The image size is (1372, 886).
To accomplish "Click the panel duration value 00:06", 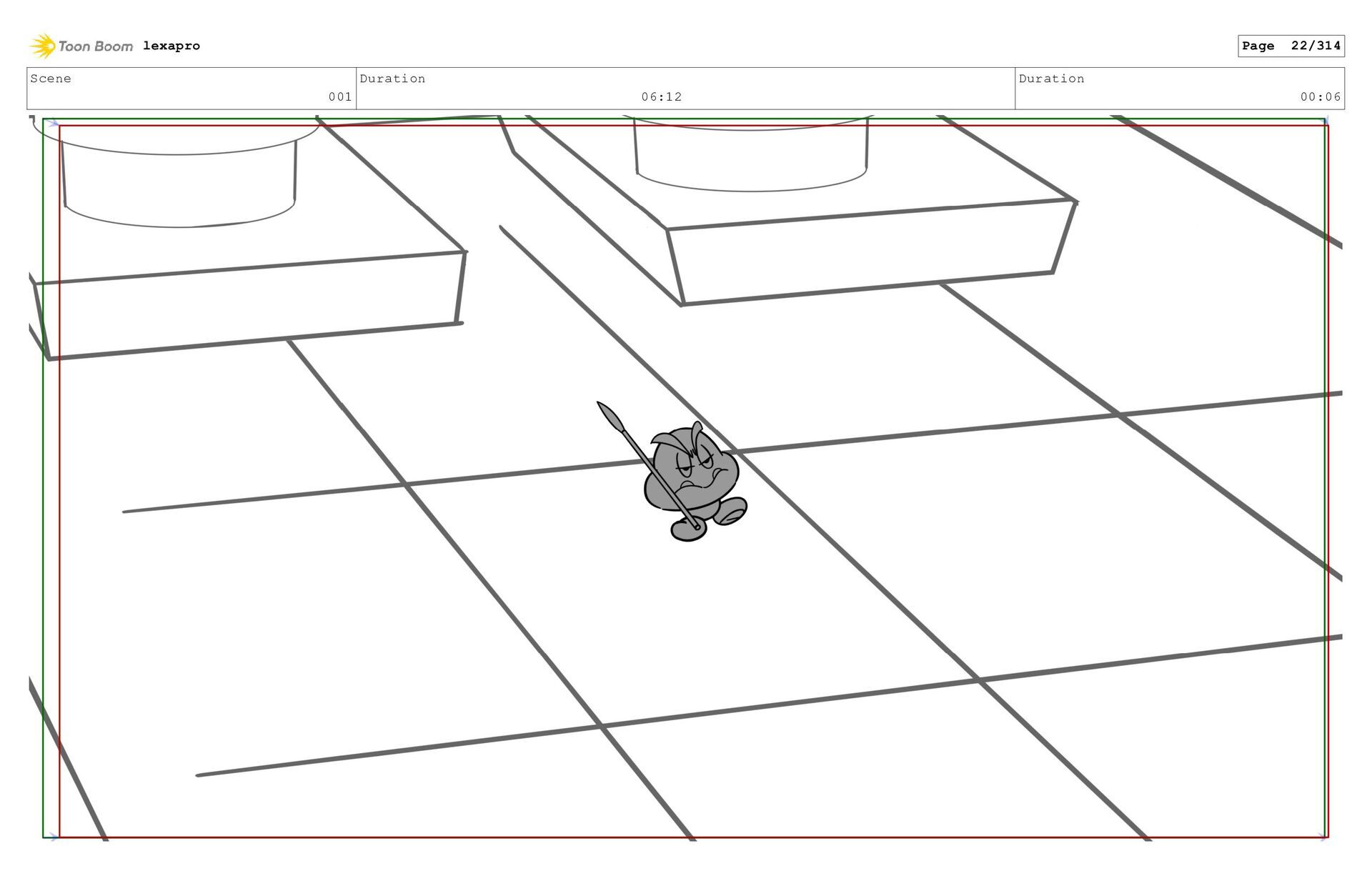I will pyautogui.click(x=1321, y=96).
